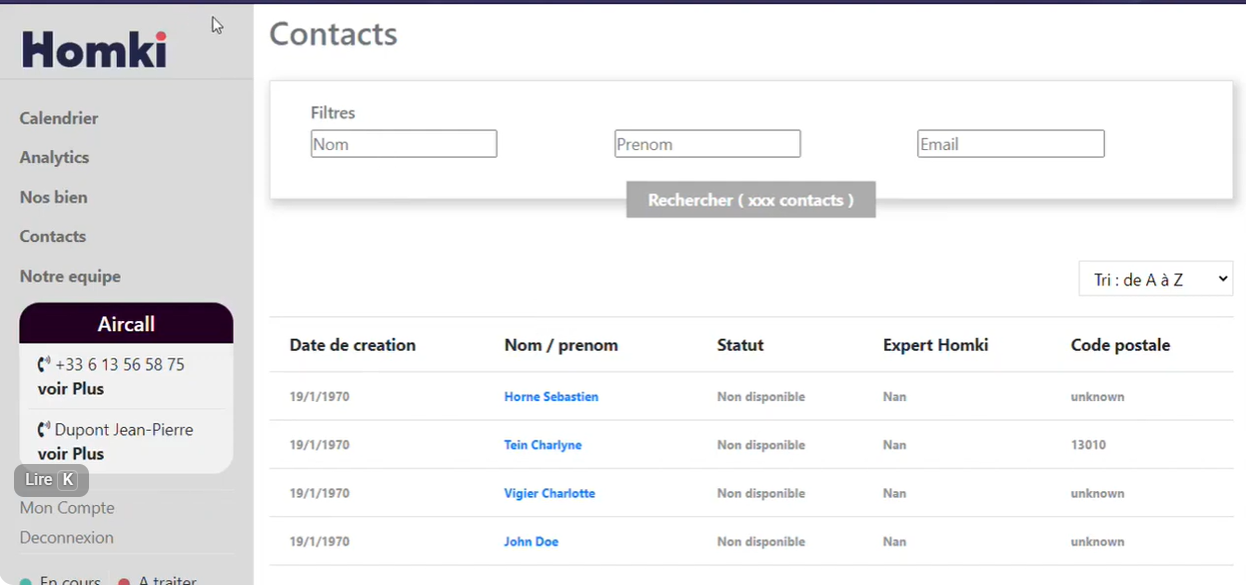Click voir Plus under +33 6 13 56 58 75

tap(71, 389)
